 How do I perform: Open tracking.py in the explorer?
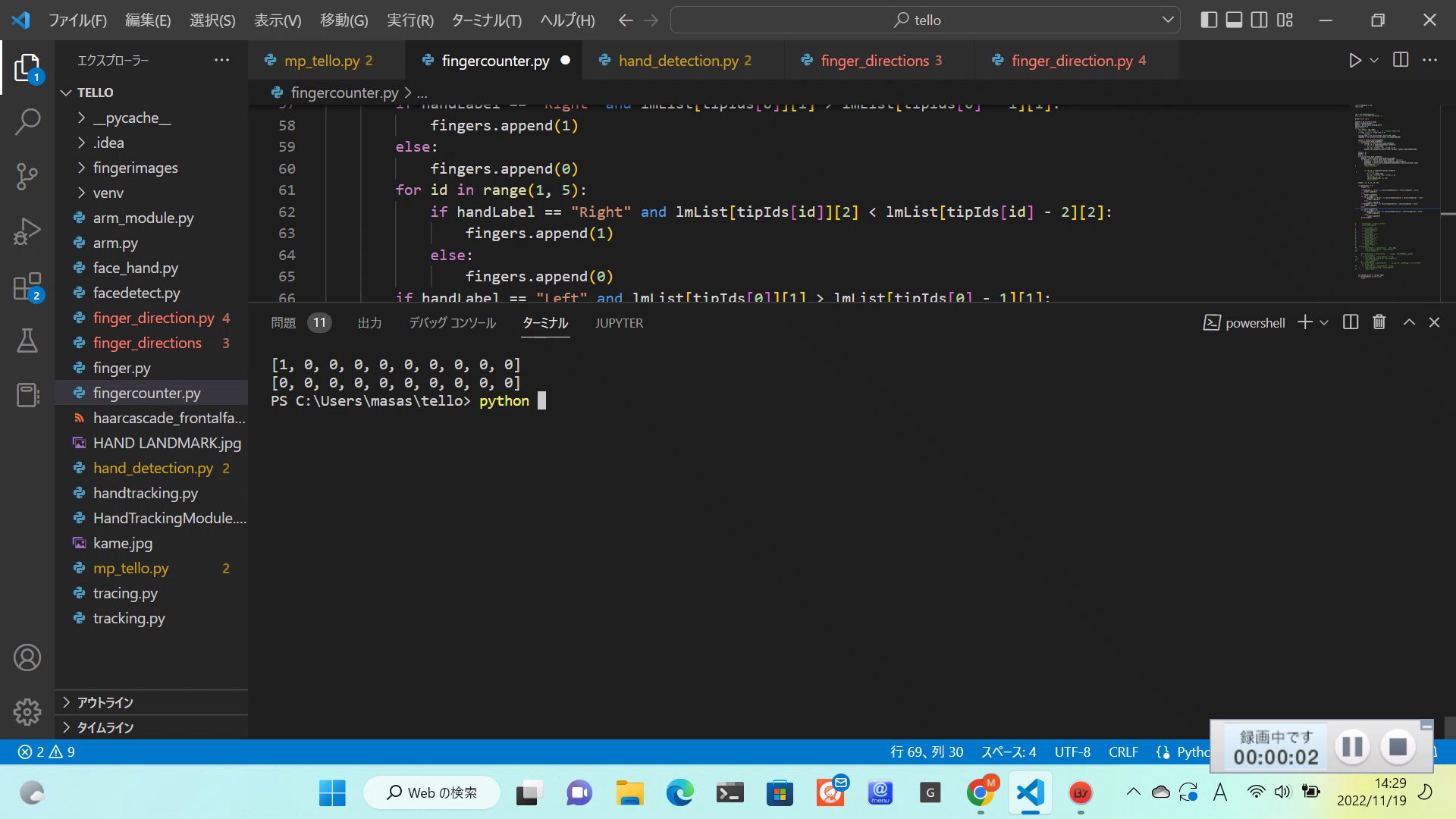(152, 618)
